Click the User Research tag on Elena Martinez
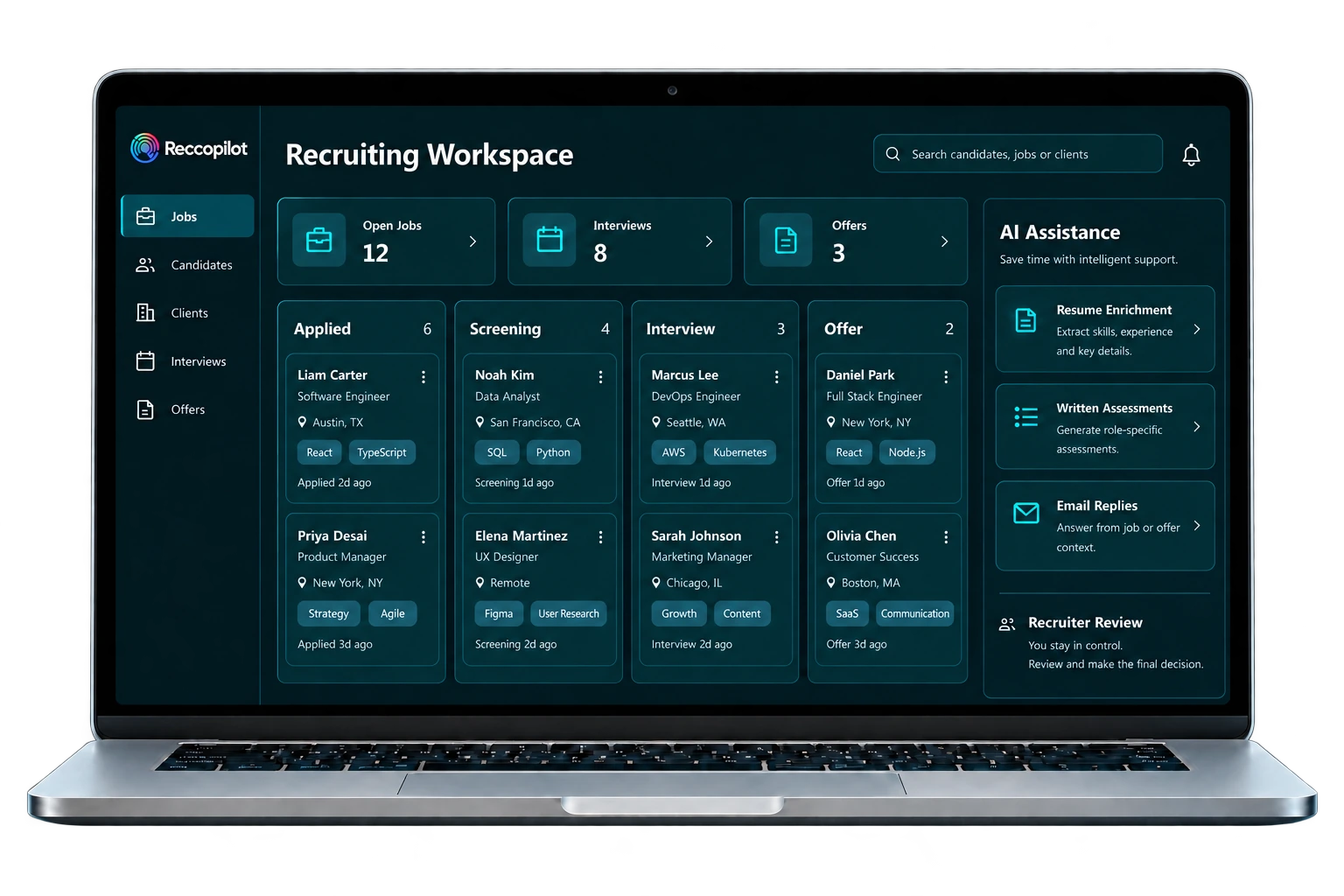1344x896 pixels. click(569, 613)
